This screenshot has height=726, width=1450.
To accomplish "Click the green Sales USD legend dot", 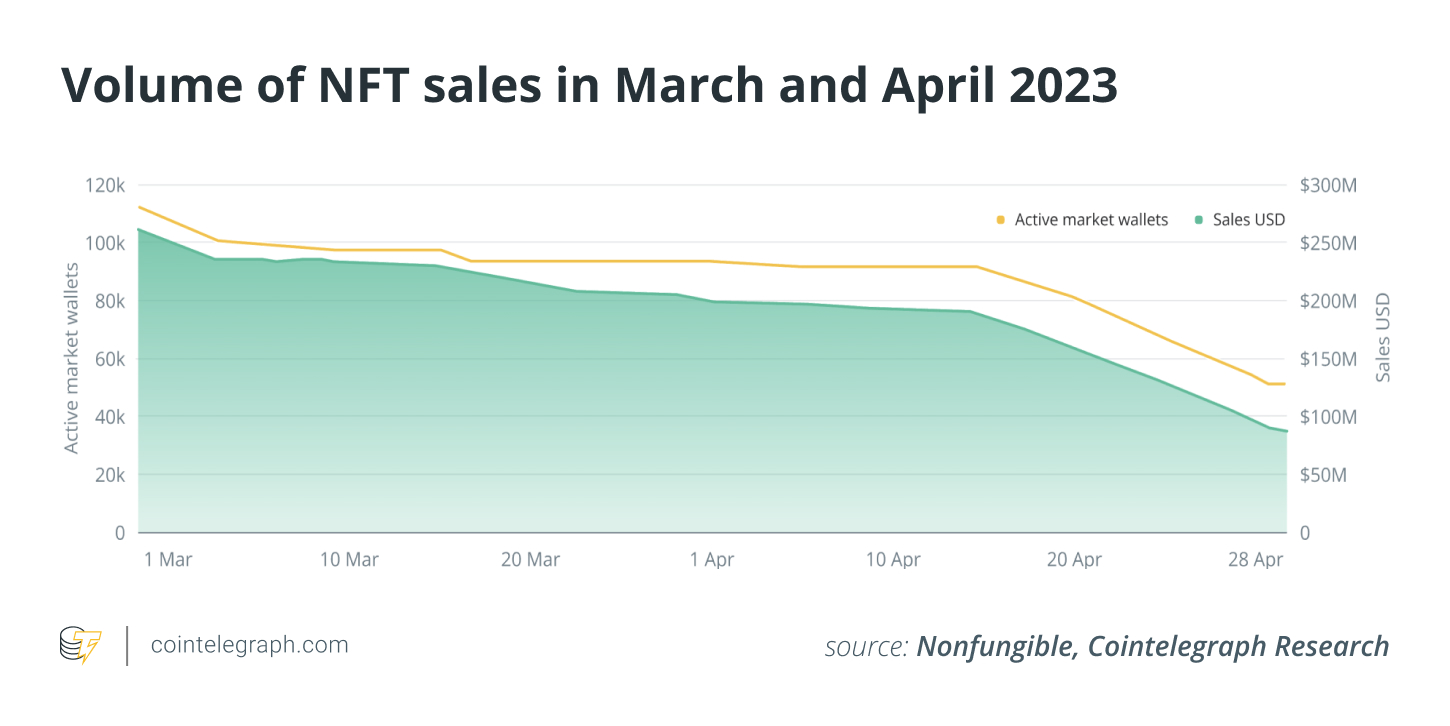I will (1198, 220).
